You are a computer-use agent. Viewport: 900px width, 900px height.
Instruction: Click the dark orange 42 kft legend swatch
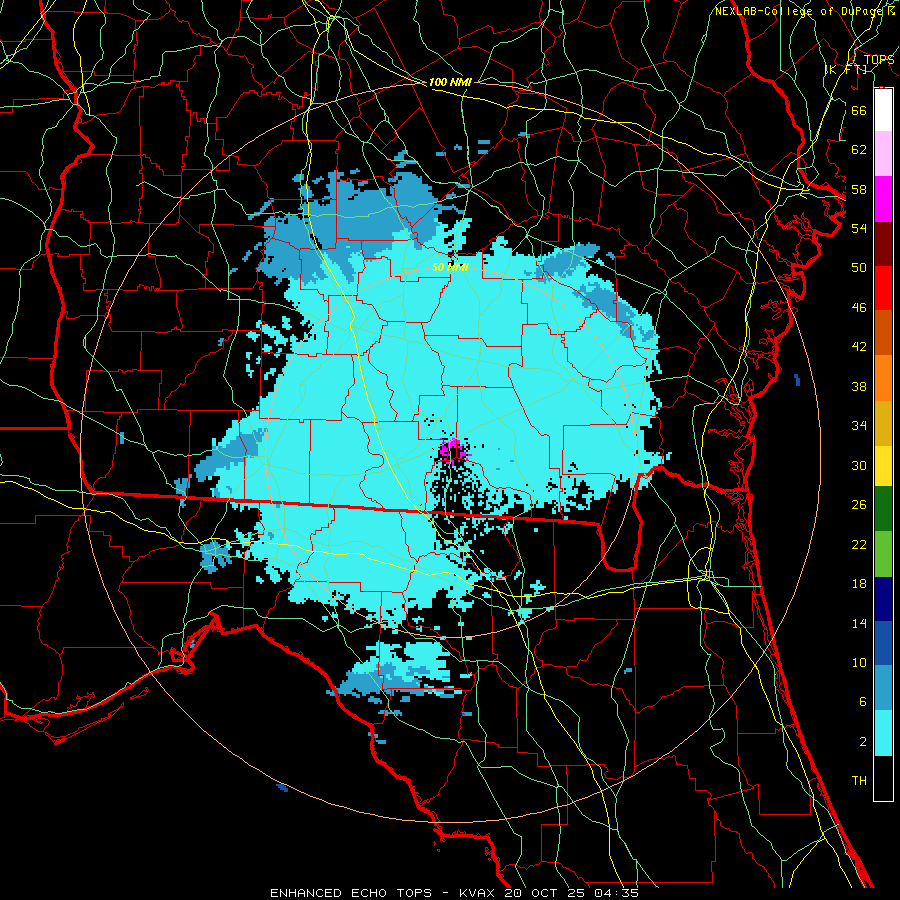(x=883, y=332)
